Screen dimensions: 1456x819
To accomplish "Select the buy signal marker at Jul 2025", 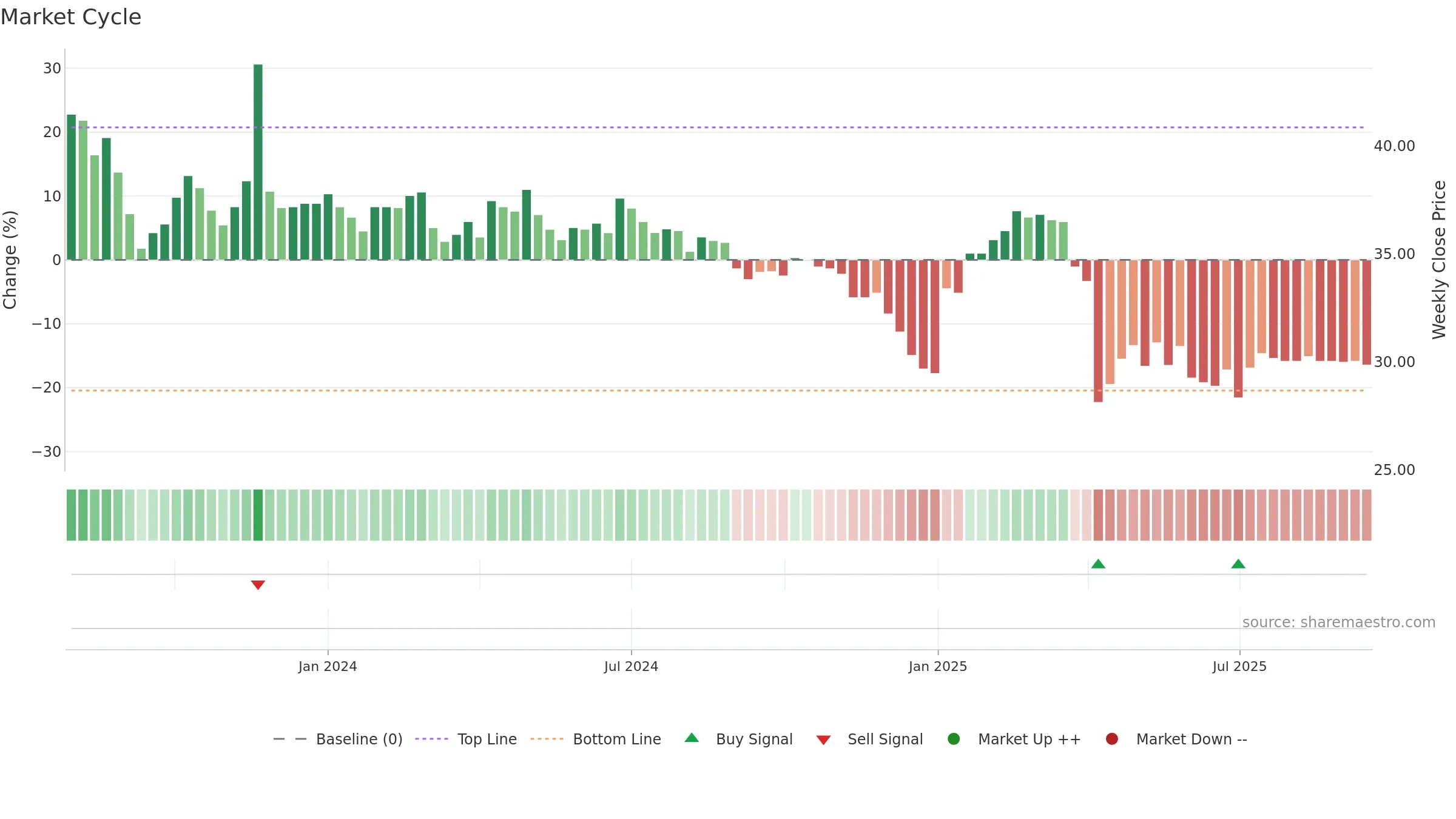I will pyautogui.click(x=1238, y=564).
